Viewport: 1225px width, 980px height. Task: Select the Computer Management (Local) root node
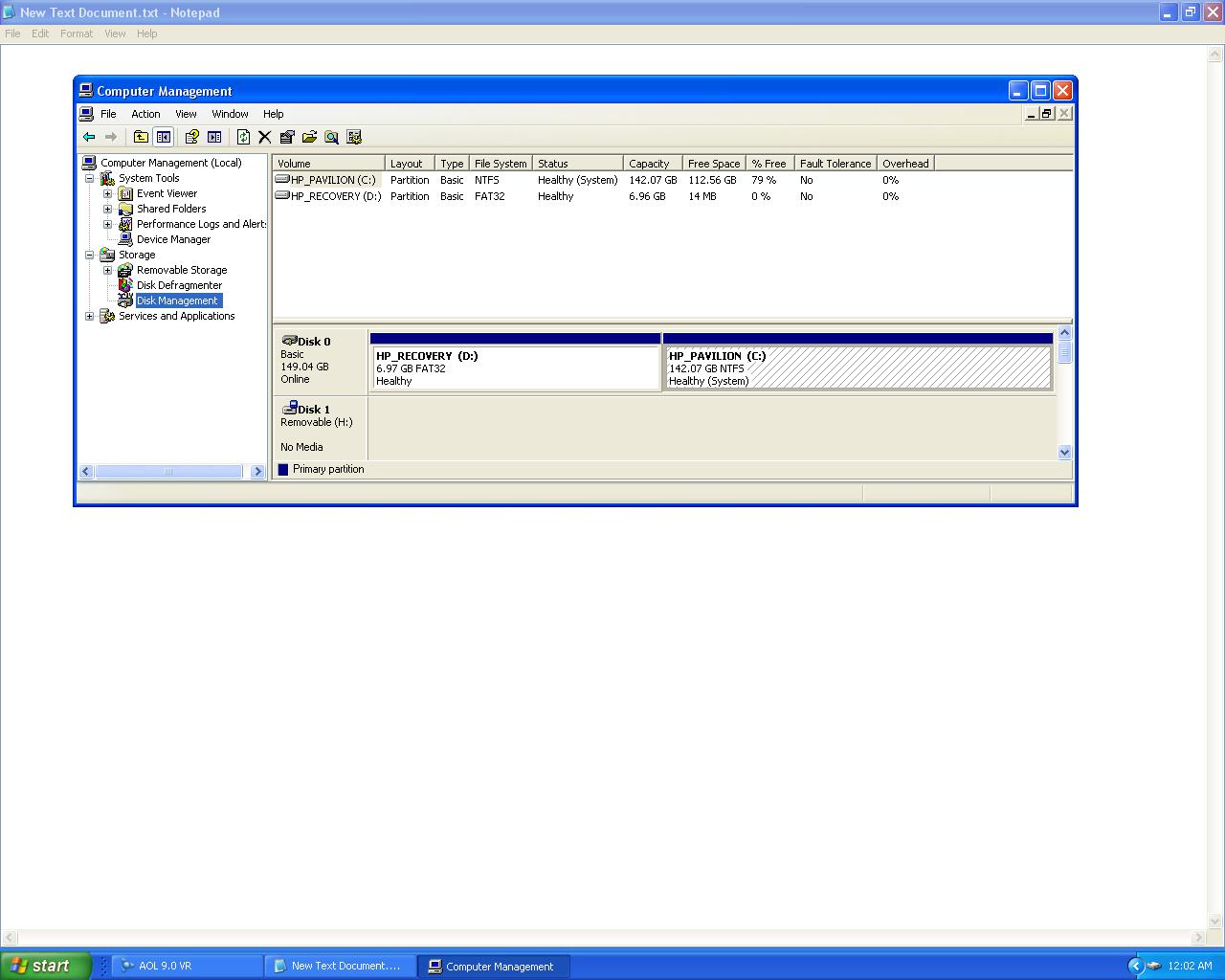click(x=170, y=163)
